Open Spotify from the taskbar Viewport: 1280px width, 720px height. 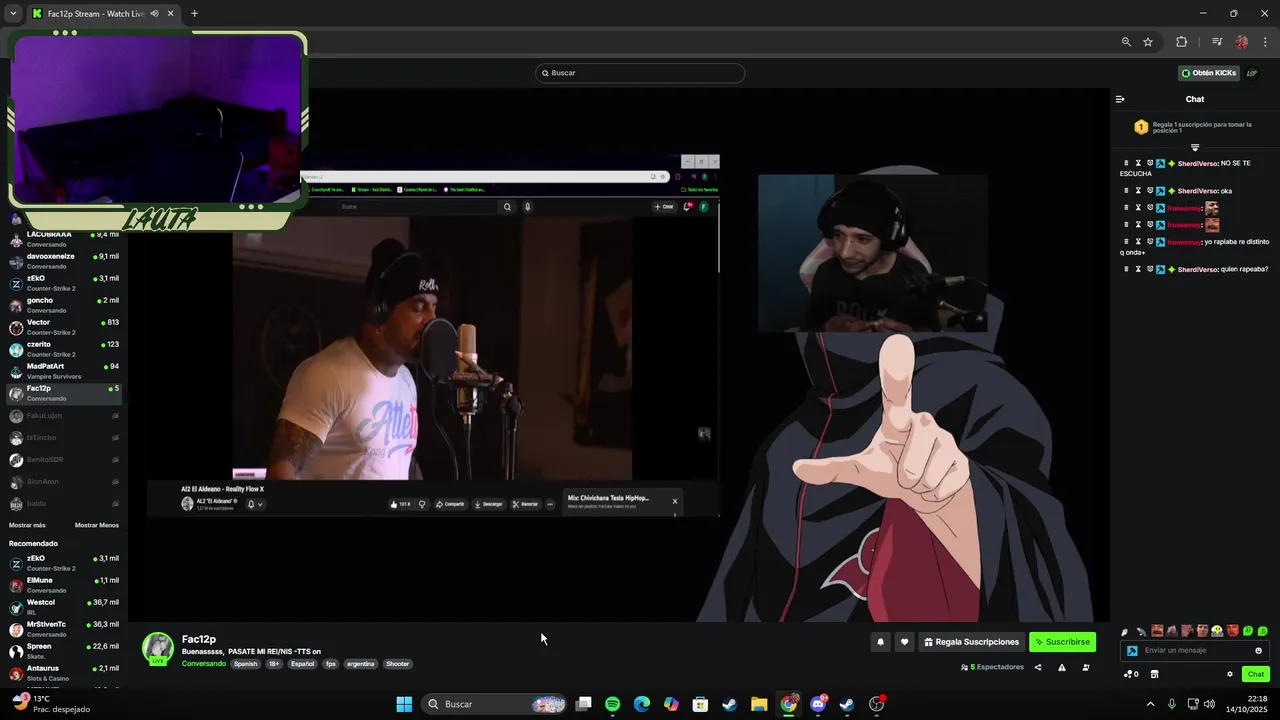(613, 704)
